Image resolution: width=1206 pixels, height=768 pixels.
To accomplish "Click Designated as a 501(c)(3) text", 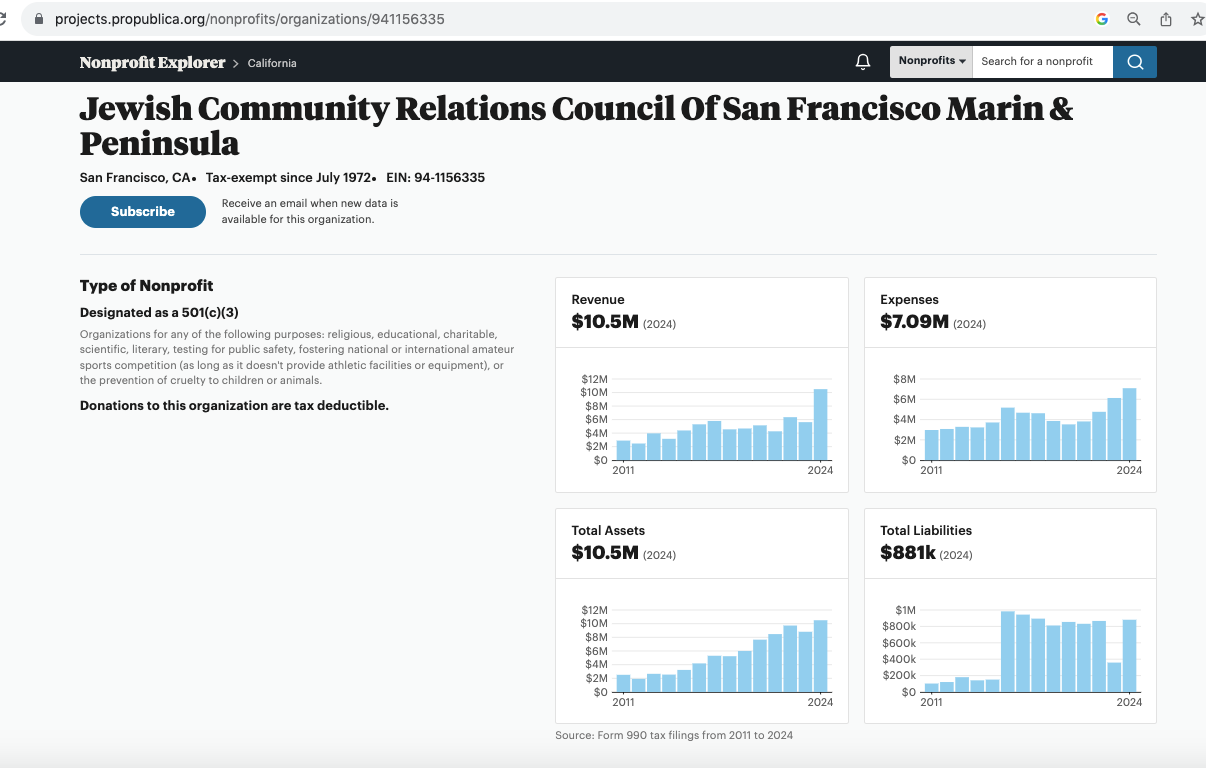I will 159,313.
